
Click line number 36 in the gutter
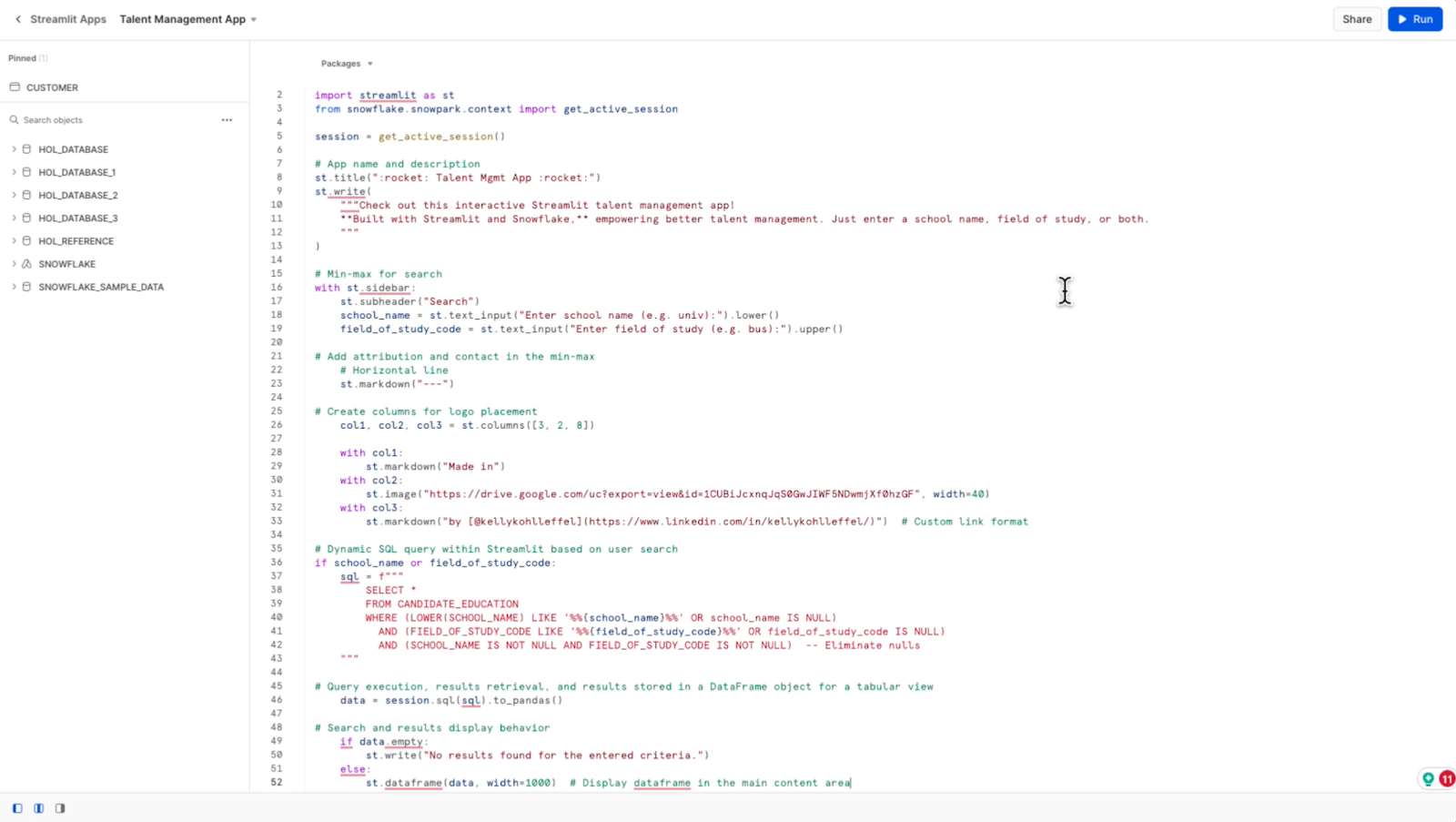(x=276, y=563)
